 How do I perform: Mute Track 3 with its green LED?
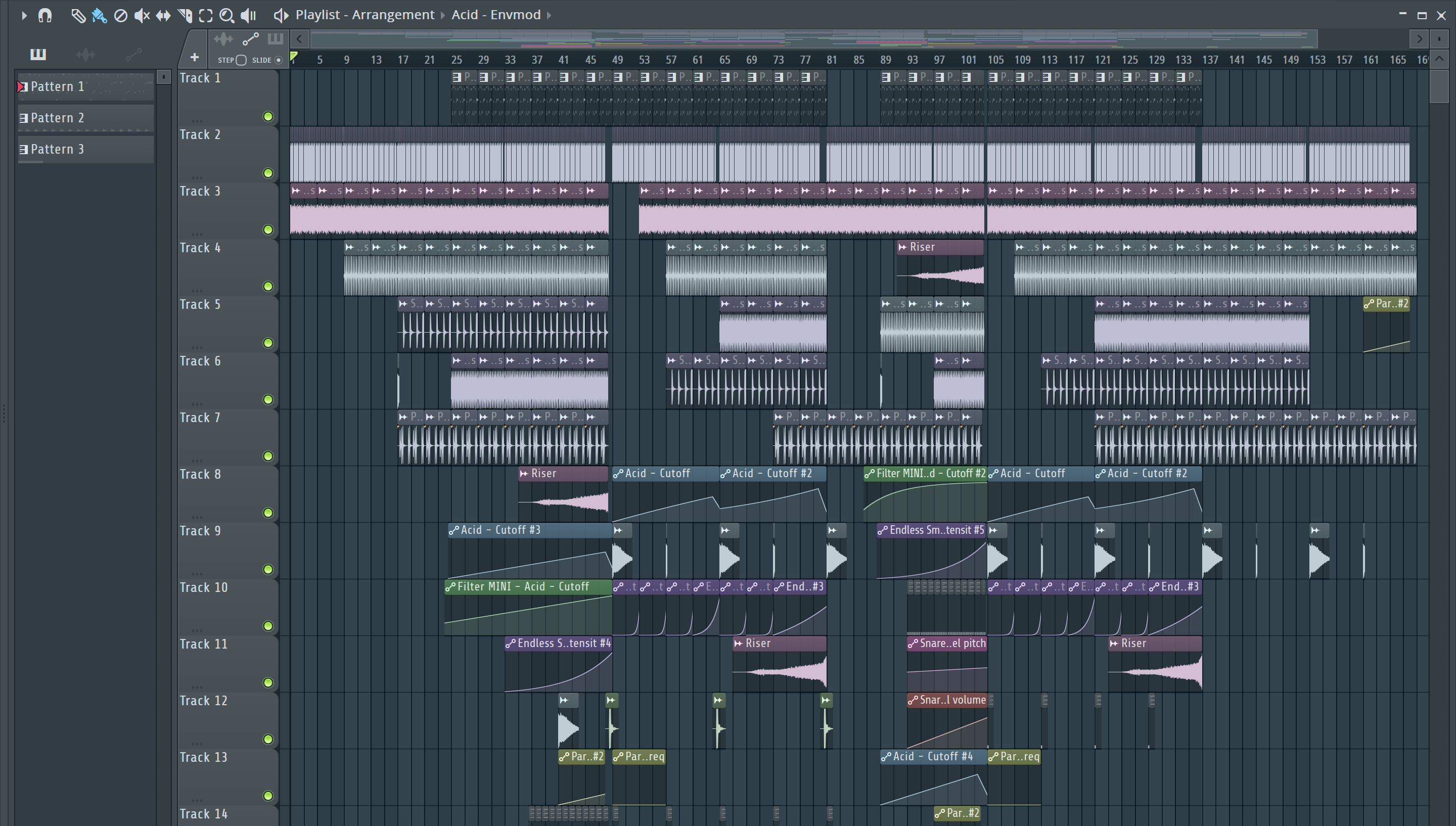(268, 230)
